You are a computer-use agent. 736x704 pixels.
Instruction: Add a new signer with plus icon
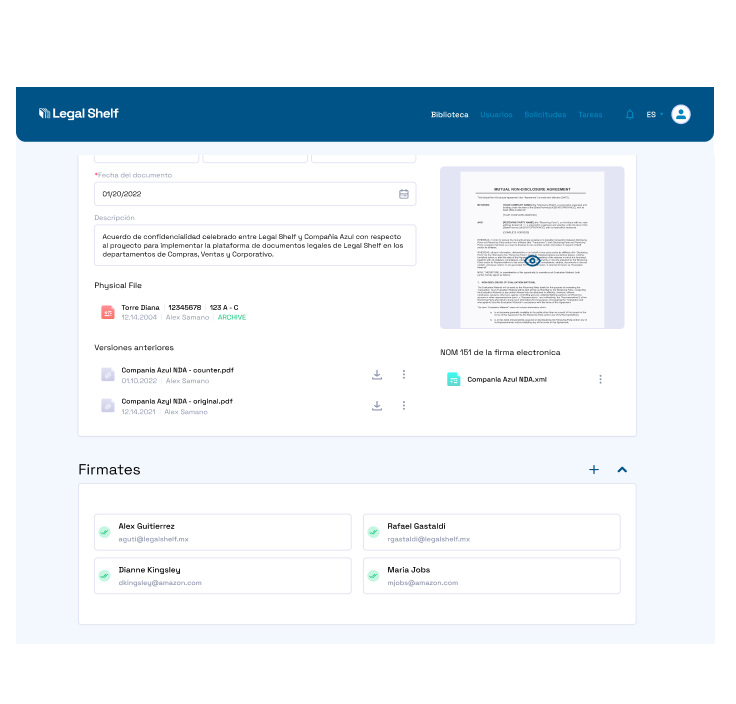click(594, 469)
